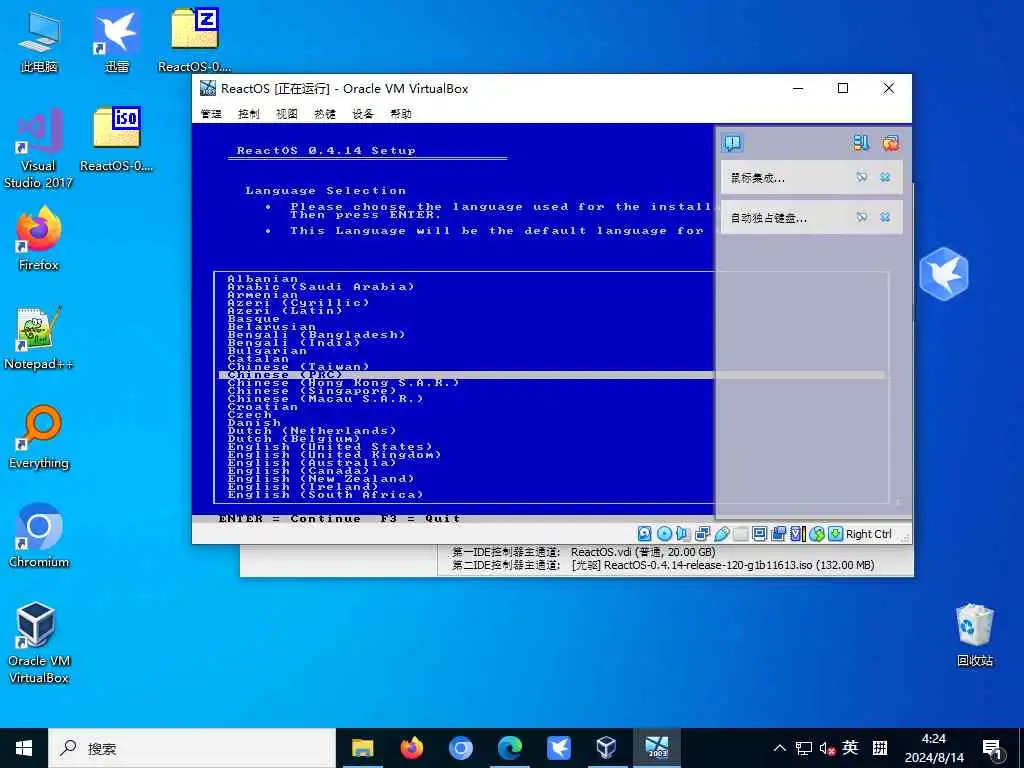Select Chinese (Macau S.A.R.) language
The height and width of the screenshot is (768, 1024).
click(x=325, y=398)
